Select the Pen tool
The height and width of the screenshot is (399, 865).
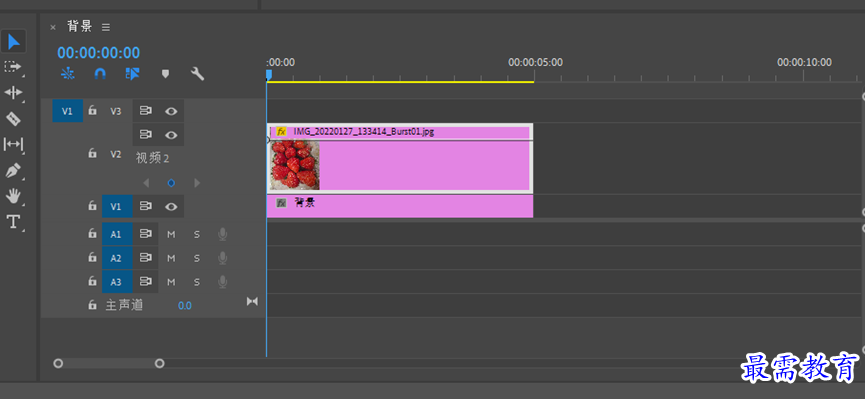(x=13, y=170)
